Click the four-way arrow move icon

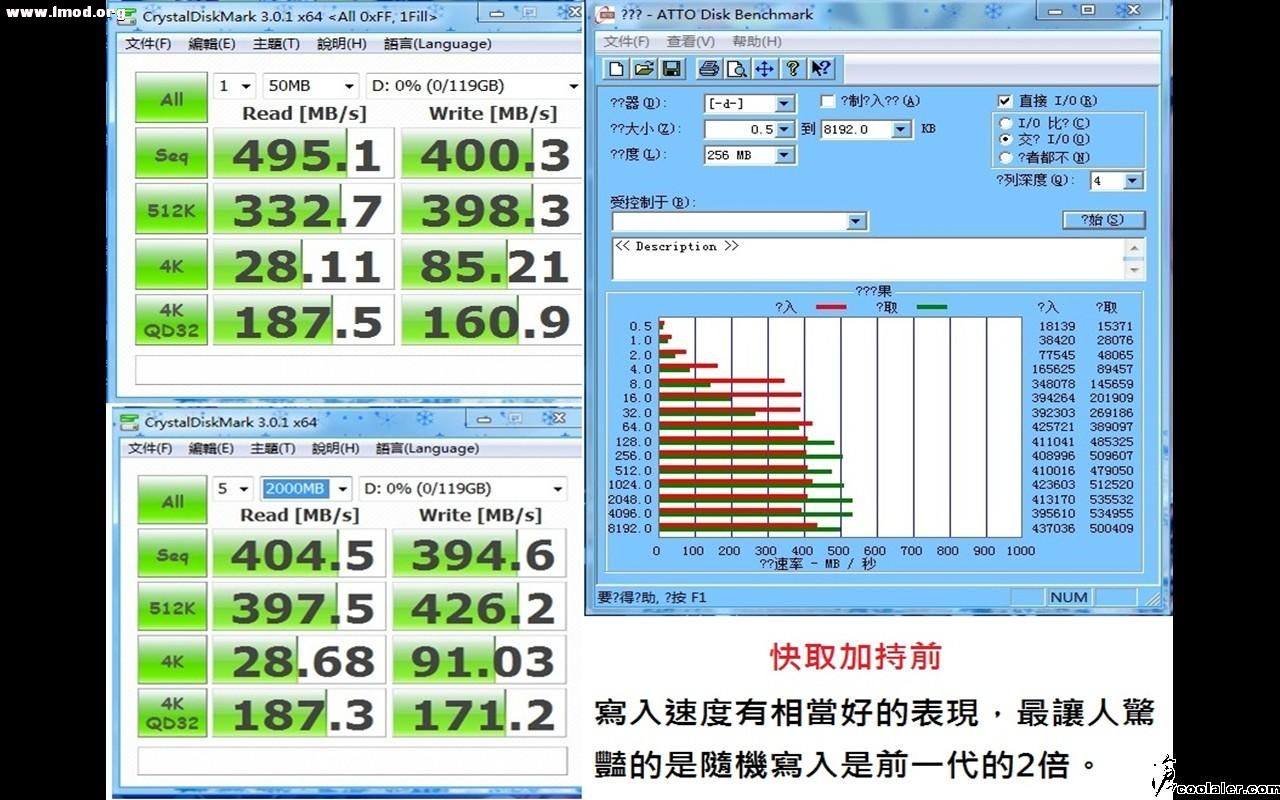tap(764, 69)
